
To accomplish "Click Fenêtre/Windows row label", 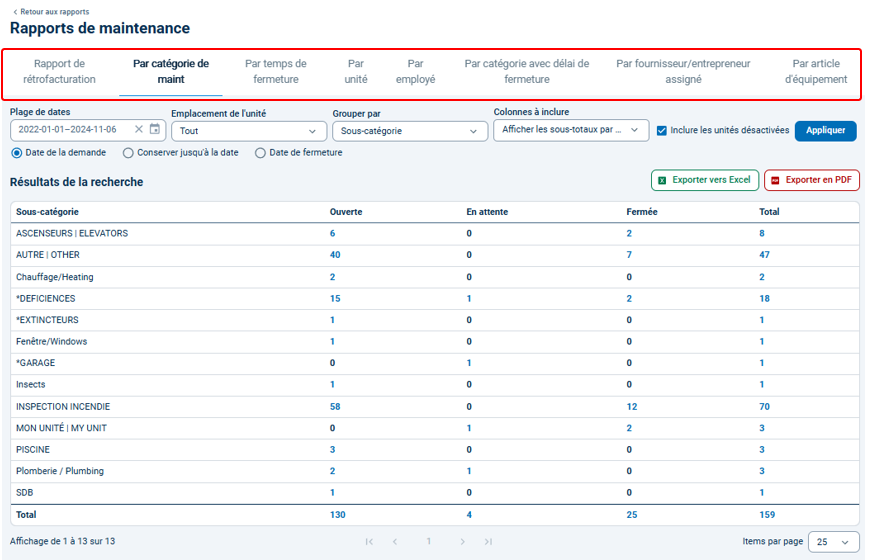I will pos(52,342).
